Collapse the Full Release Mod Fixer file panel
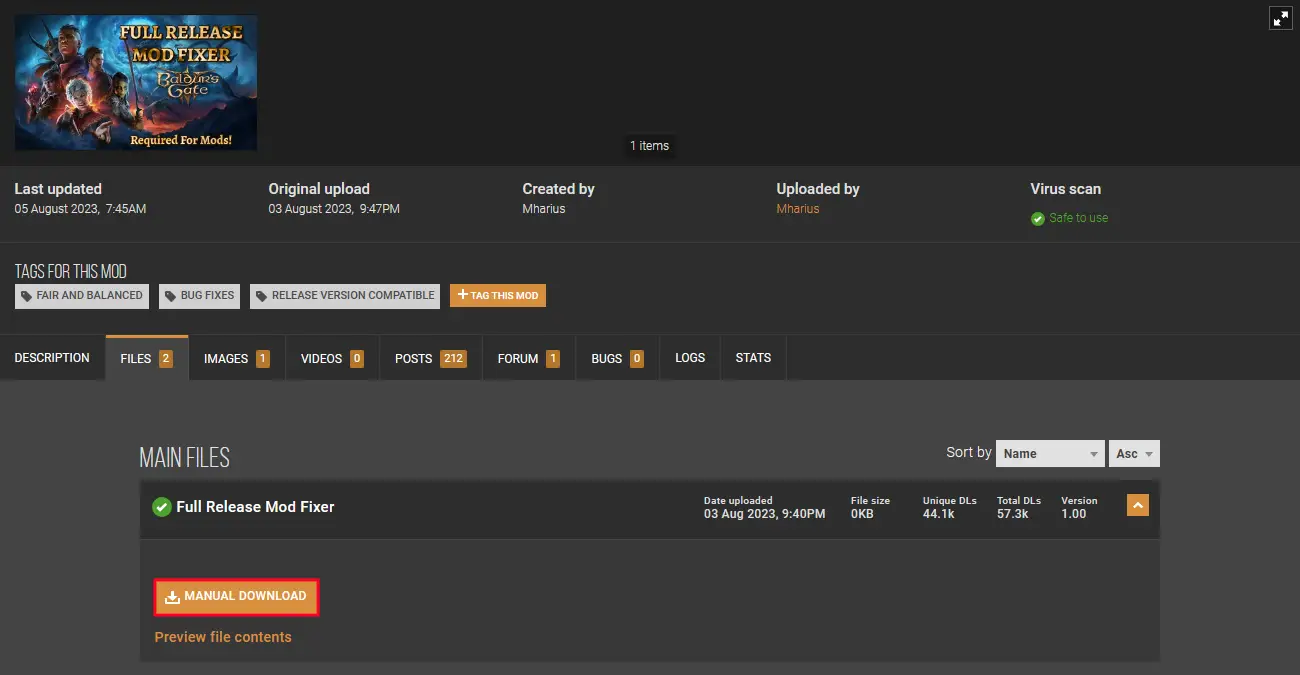The image size is (1300, 675). [x=1138, y=506]
